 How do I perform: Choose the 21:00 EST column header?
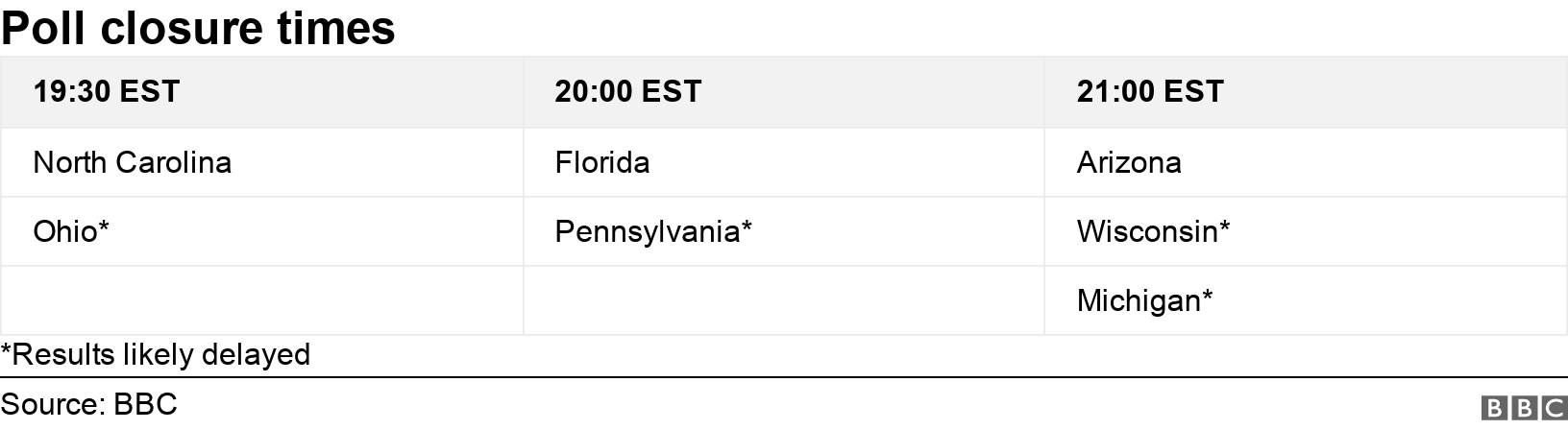[1150, 91]
